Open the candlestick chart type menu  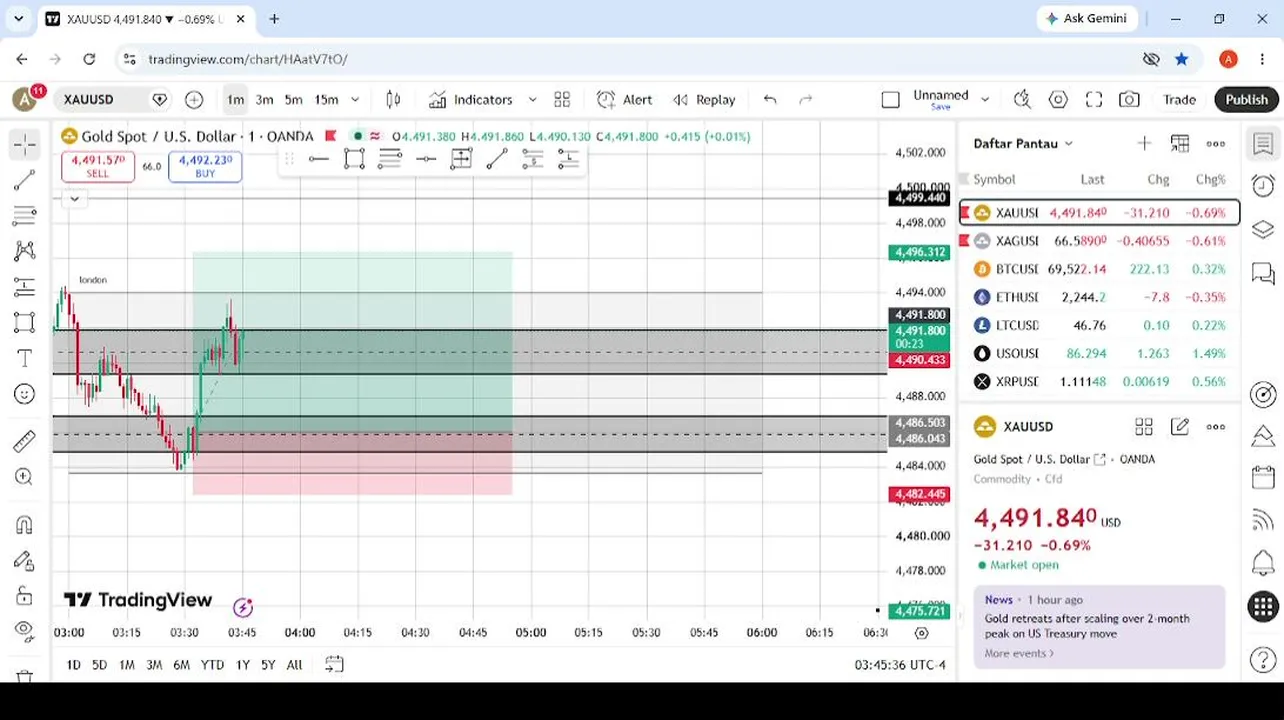(x=393, y=99)
